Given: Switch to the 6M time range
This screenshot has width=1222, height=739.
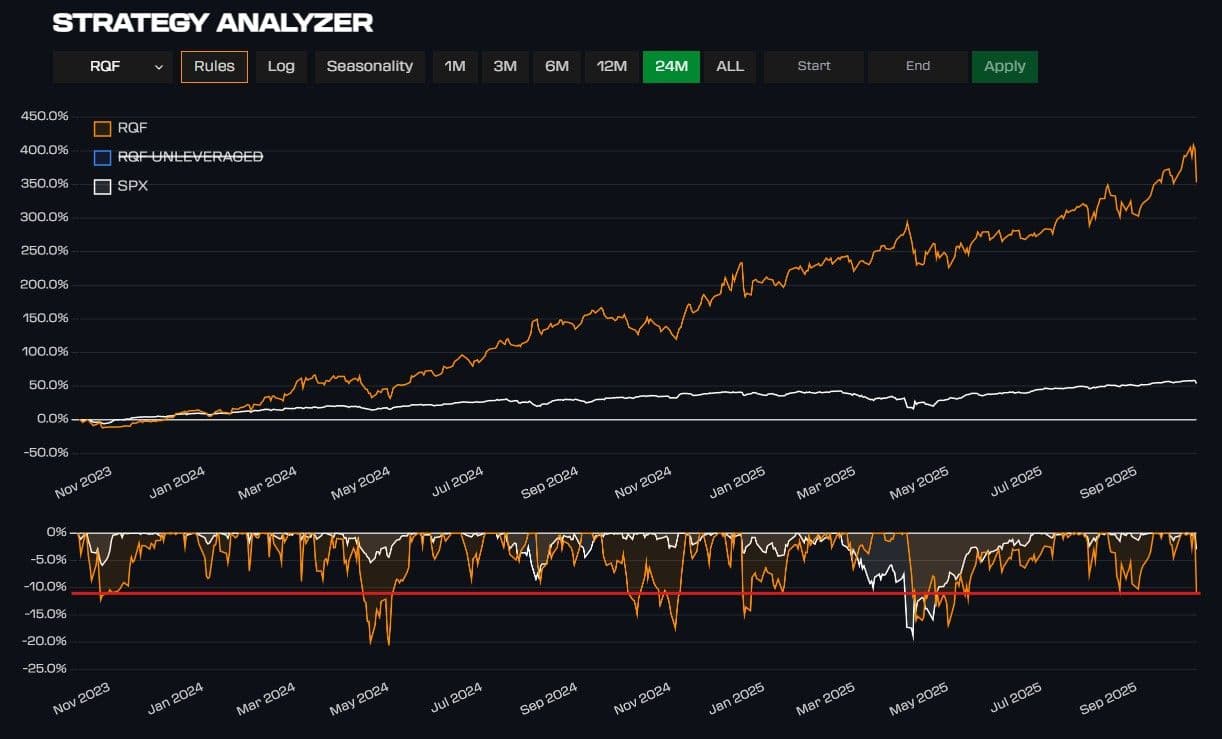Looking at the screenshot, I should coord(557,67).
